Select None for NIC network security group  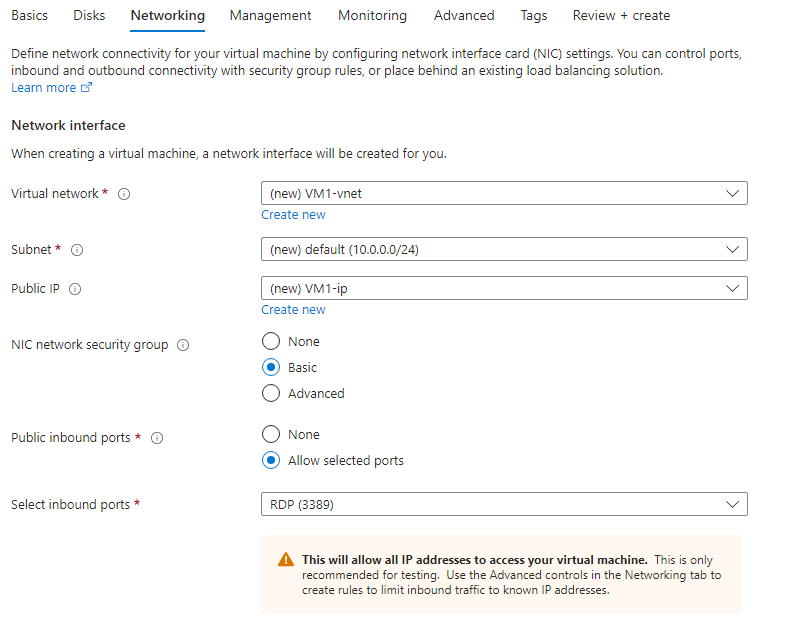click(x=271, y=341)
